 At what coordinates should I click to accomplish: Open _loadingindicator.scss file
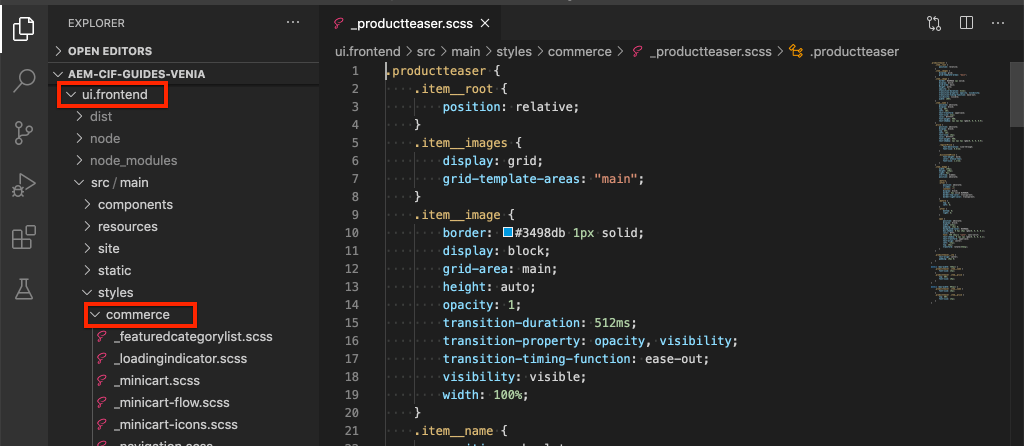pyautogui.click(x=180, y=358)
